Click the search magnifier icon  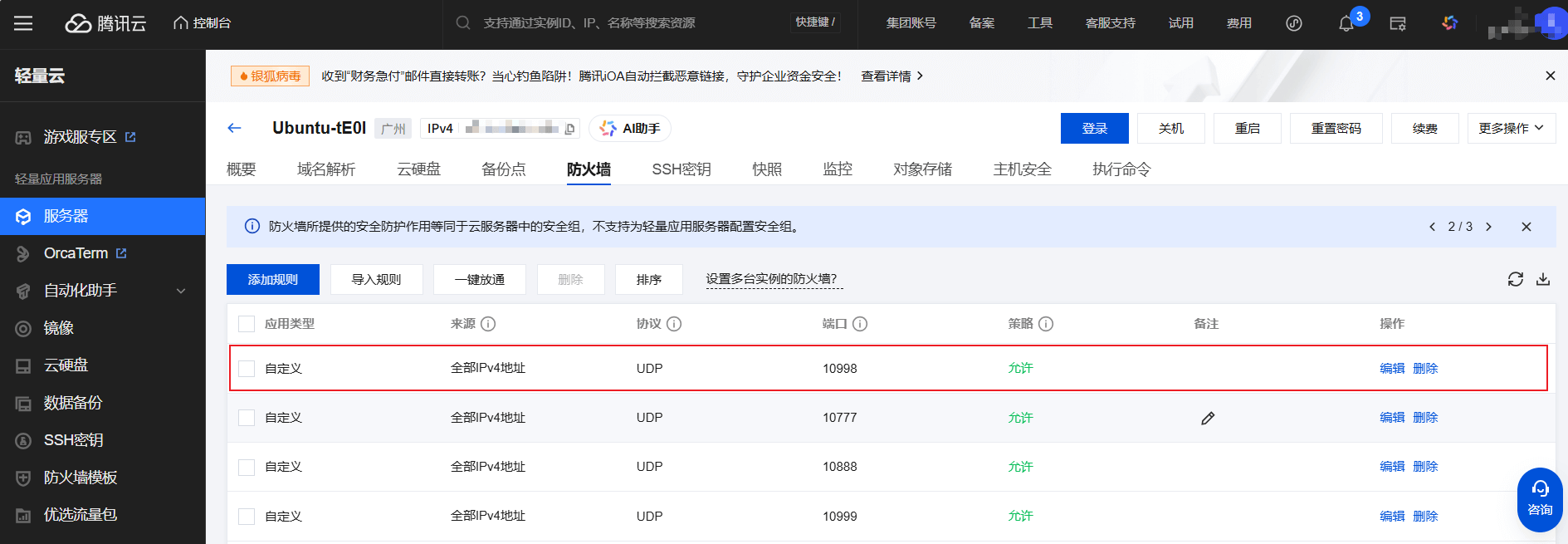point(463,22)
